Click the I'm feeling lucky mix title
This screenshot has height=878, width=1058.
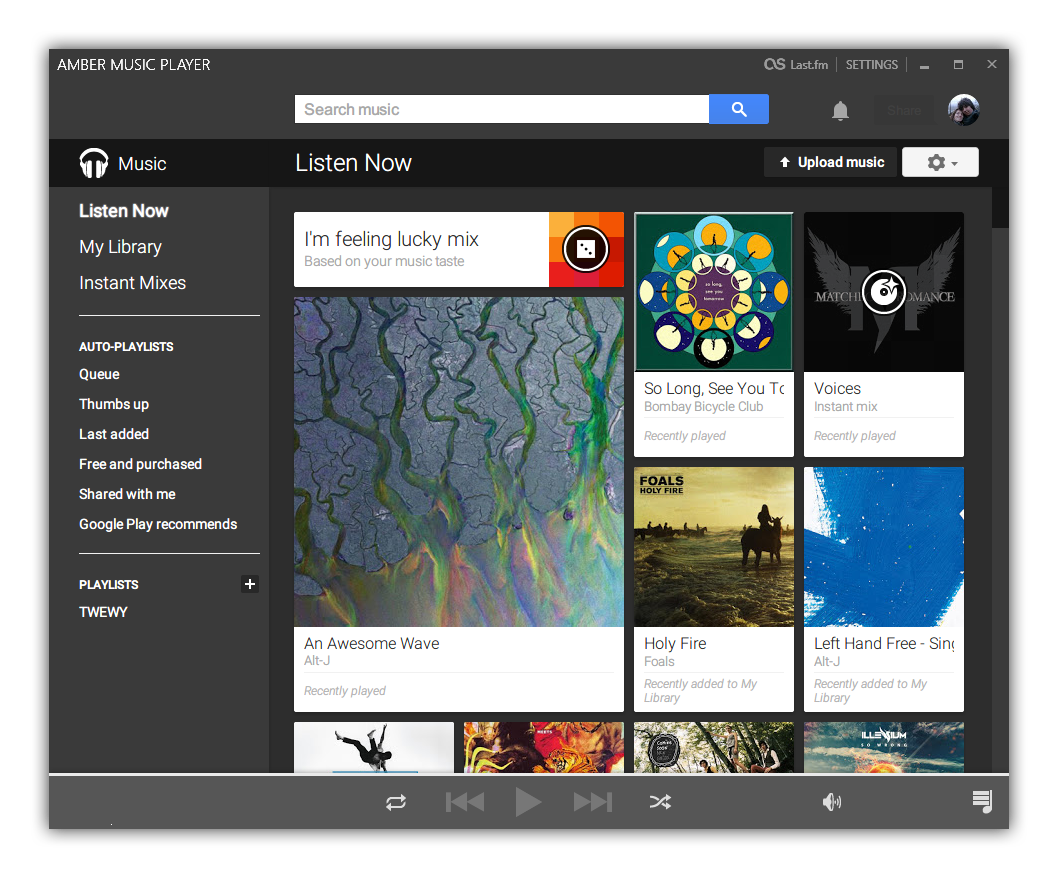point(391,239)
